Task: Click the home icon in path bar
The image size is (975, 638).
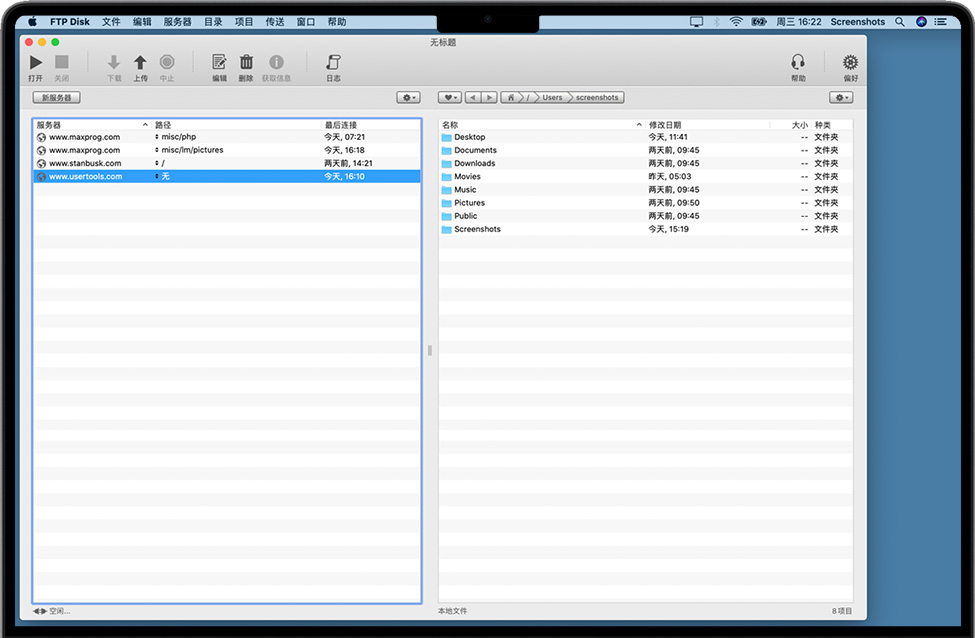Action: click(x=512, y=98)
